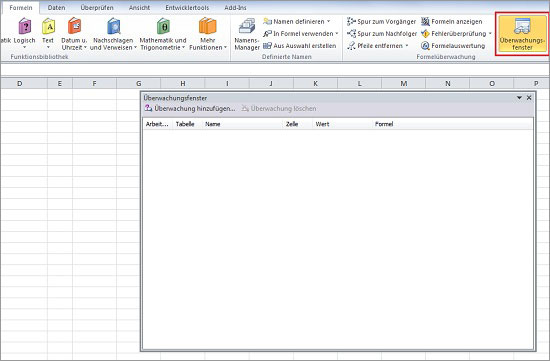550x361 pixels.
Task: Switch to the Entwicklertools ribbon tab
Action: [187, 7]
